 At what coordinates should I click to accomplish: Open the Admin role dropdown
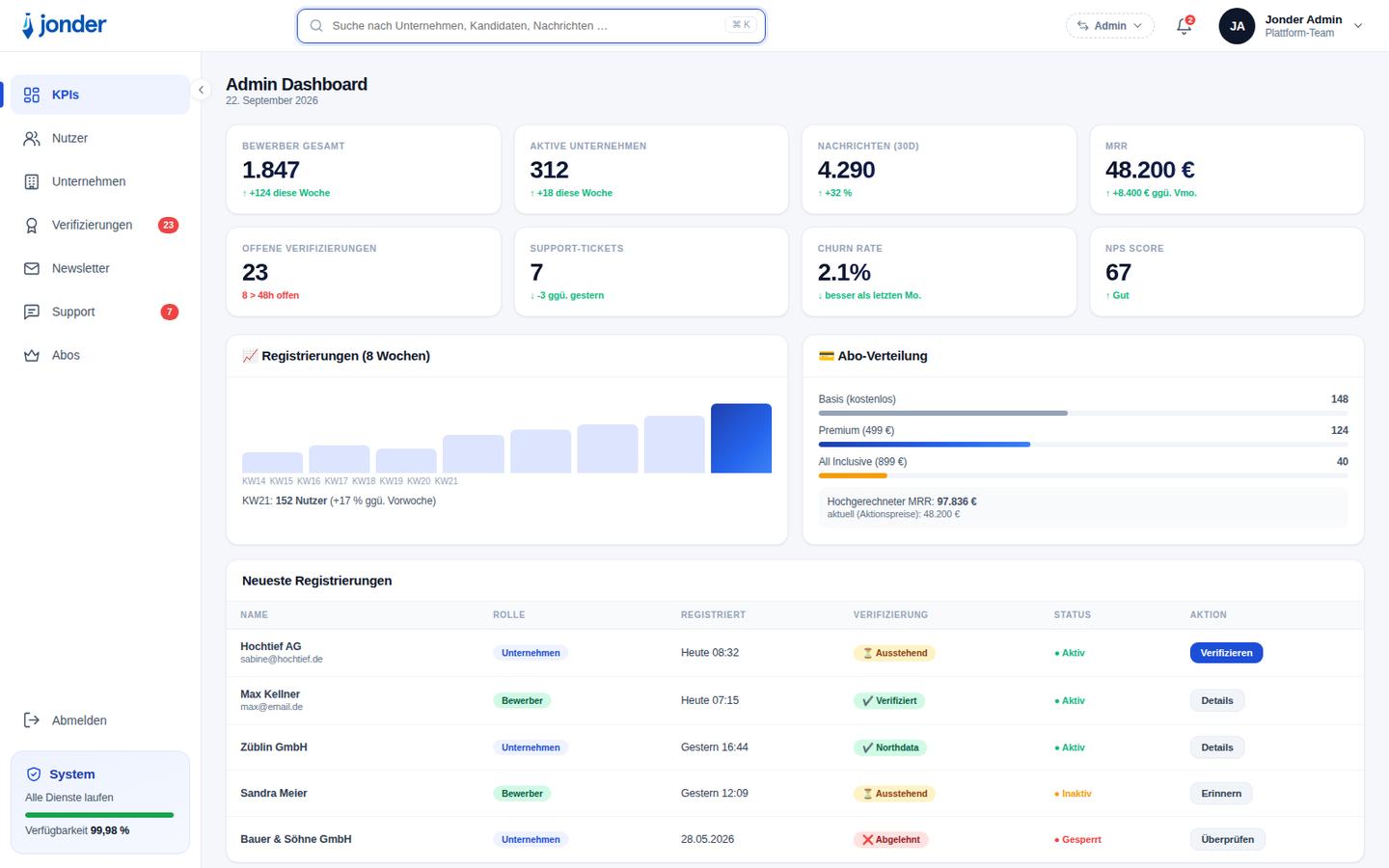(1109, 26)
